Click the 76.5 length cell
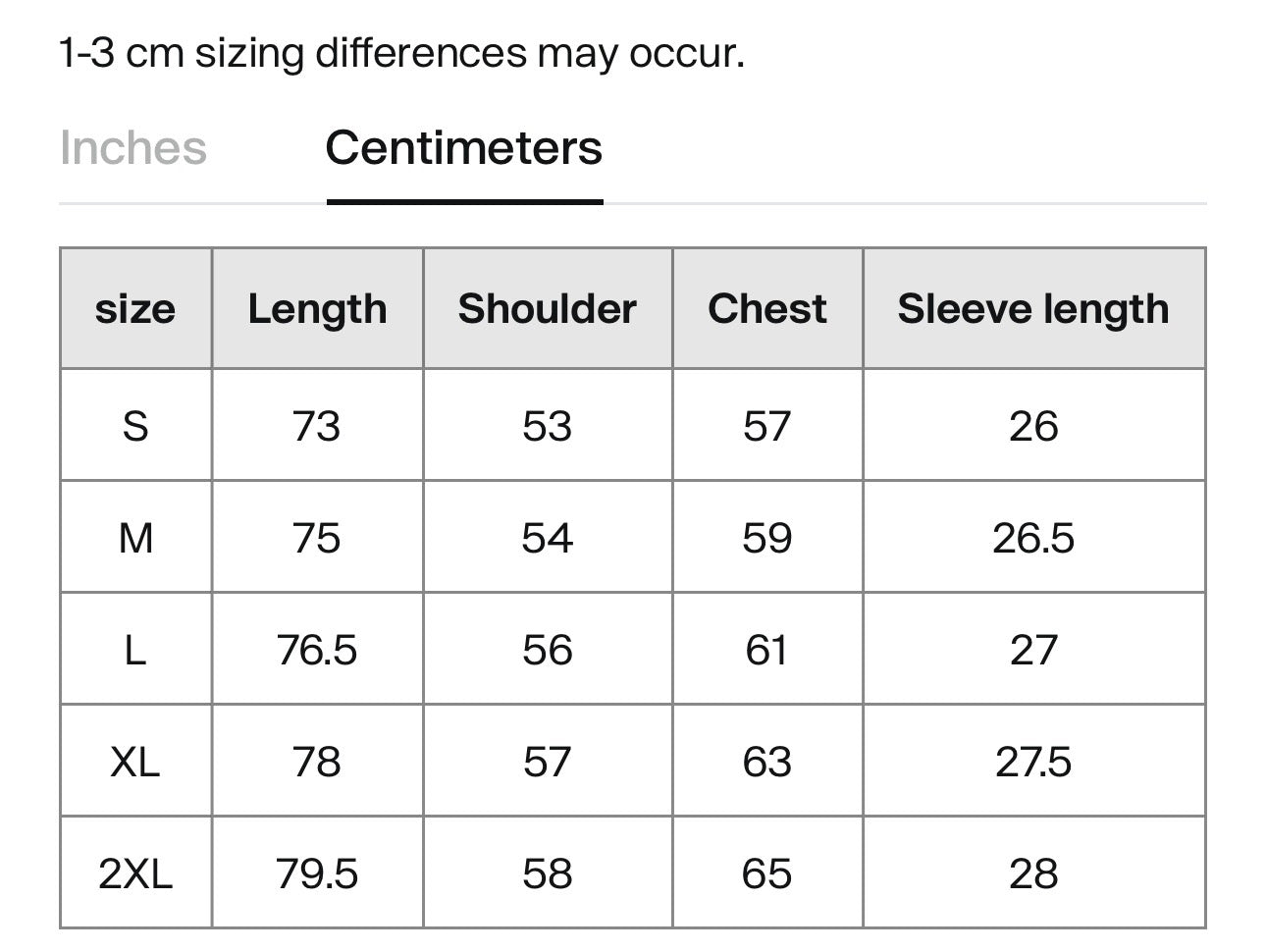 pos(317,650)
